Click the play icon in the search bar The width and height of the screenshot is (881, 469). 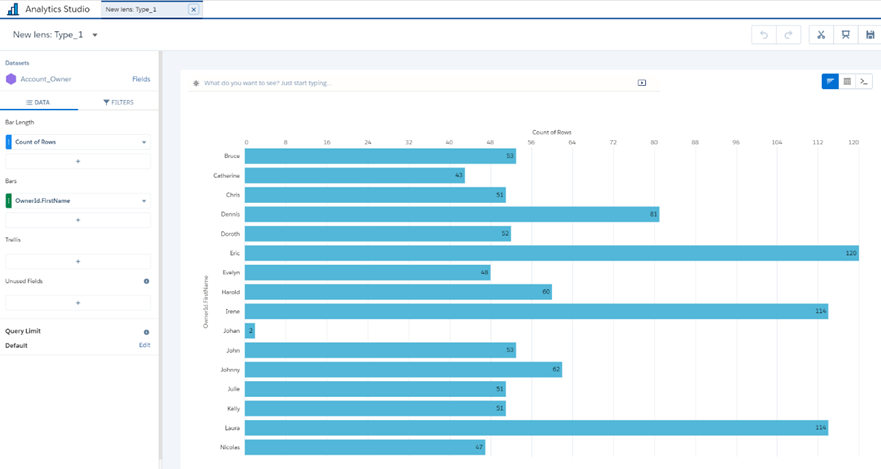pyautogui.click(x=642, y=83)
